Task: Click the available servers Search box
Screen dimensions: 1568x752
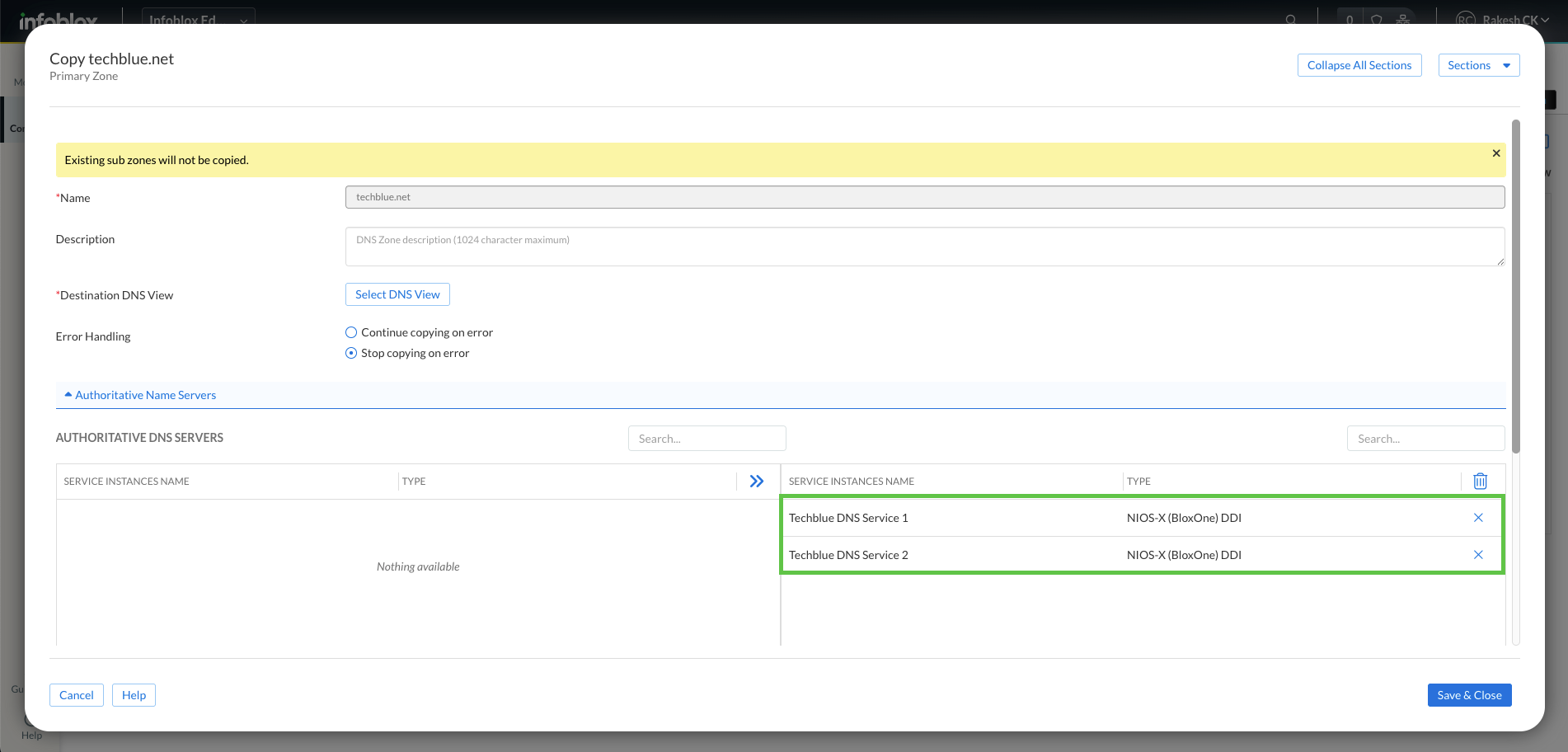Action: point(707,439)
